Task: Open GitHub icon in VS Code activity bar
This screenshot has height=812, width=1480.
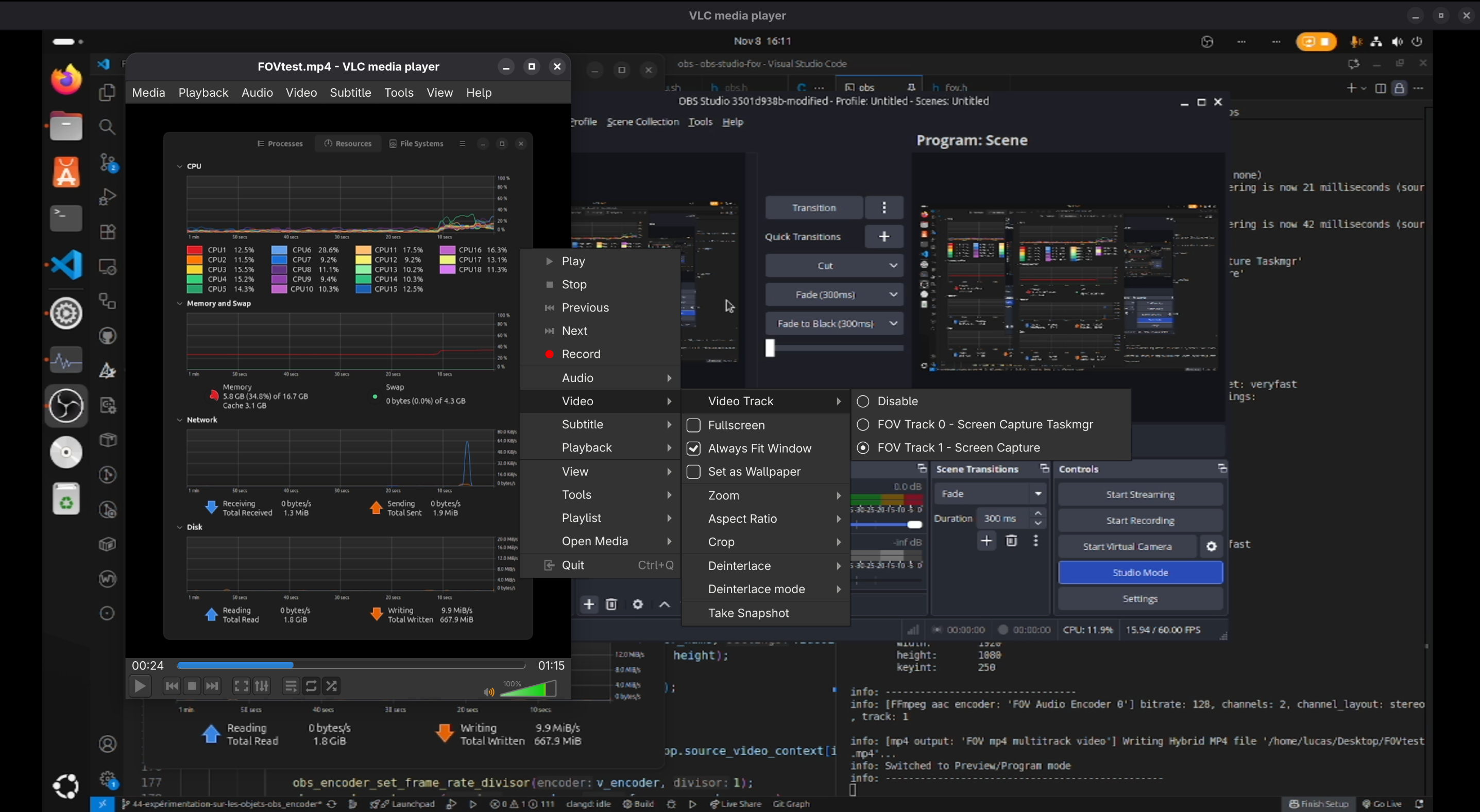Action: (x=108, y=336)
